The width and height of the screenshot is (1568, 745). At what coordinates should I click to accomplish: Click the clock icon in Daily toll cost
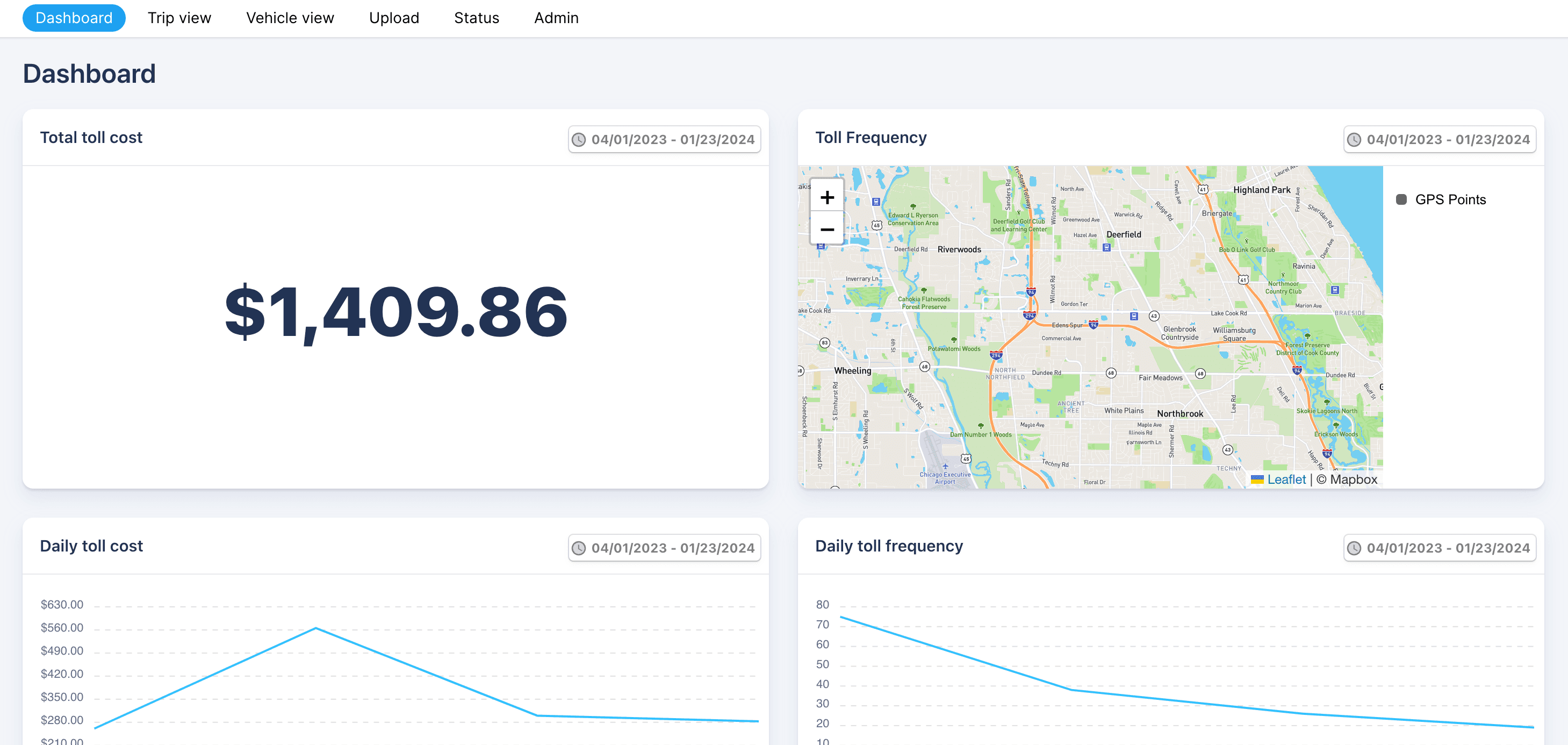(x=579, y=548)
